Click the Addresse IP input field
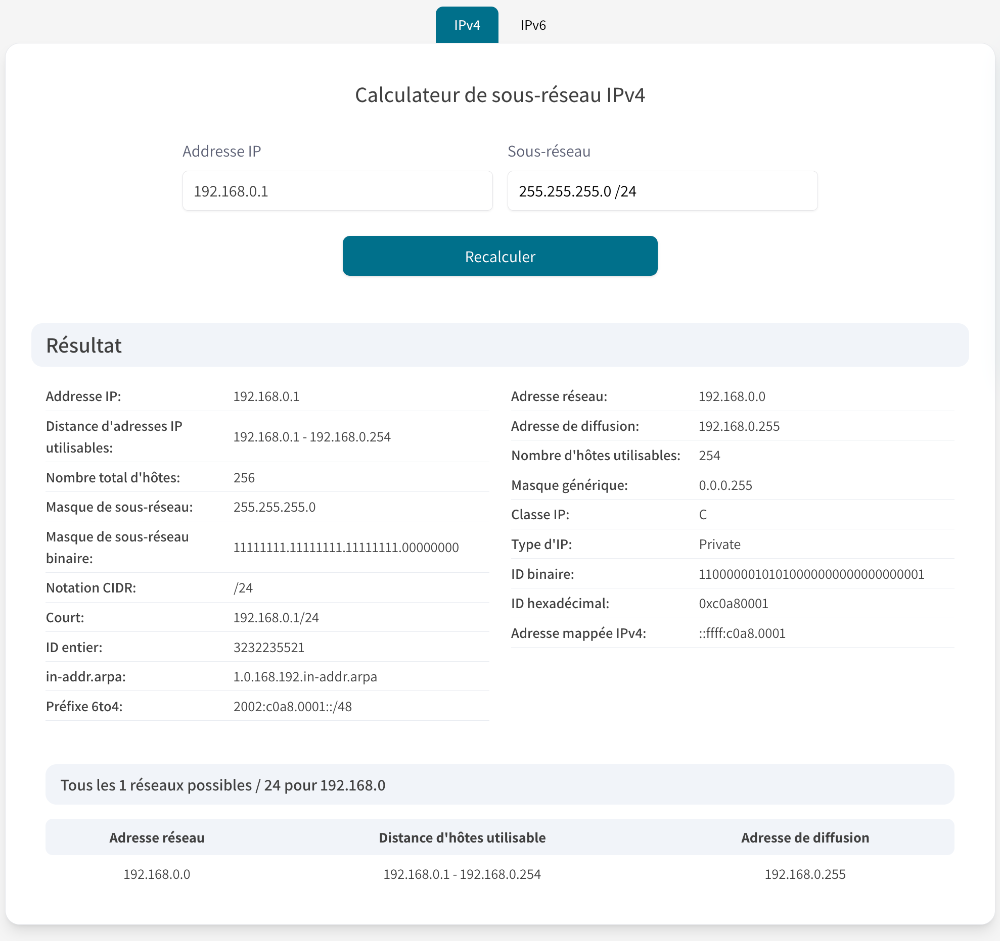This screenshot has width=1000, height=941. pos(337,191)
